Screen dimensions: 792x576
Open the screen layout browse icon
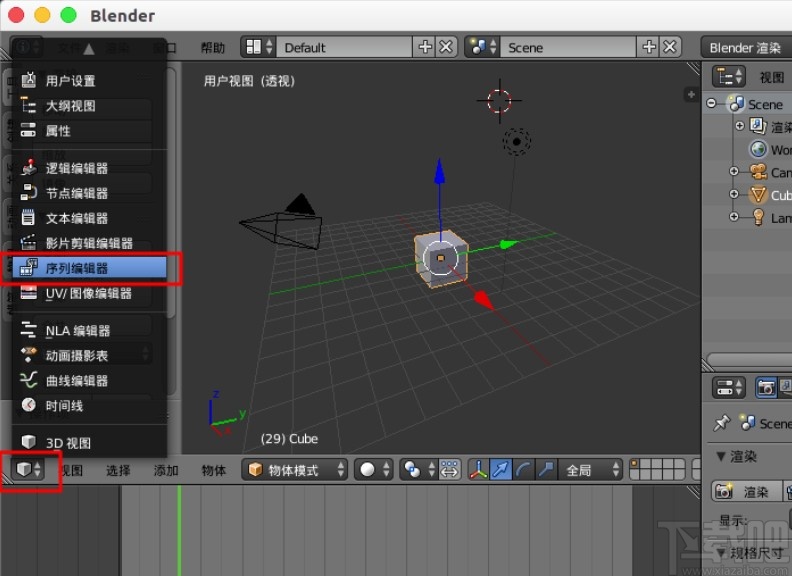[258, 47]
